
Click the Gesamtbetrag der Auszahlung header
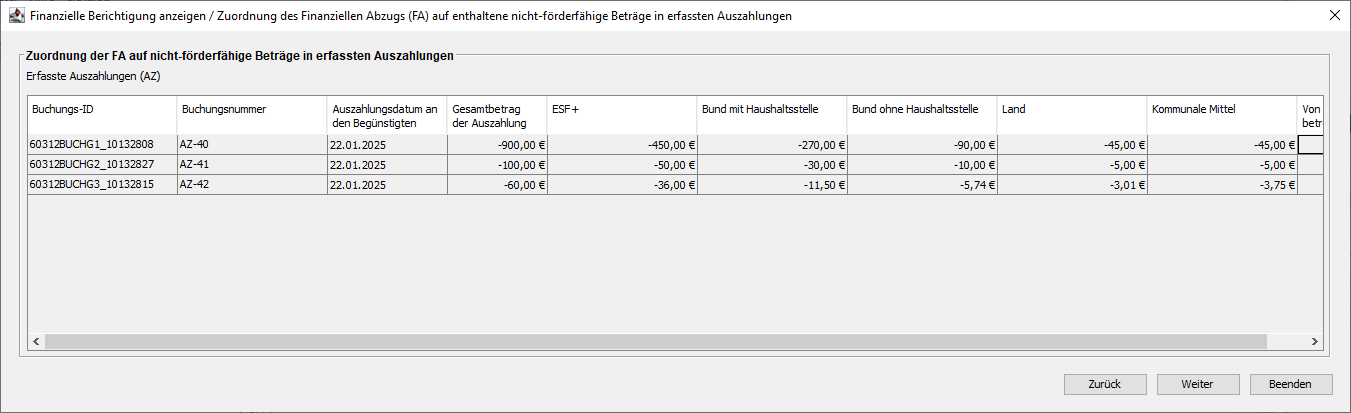click(x=497, y=115)
